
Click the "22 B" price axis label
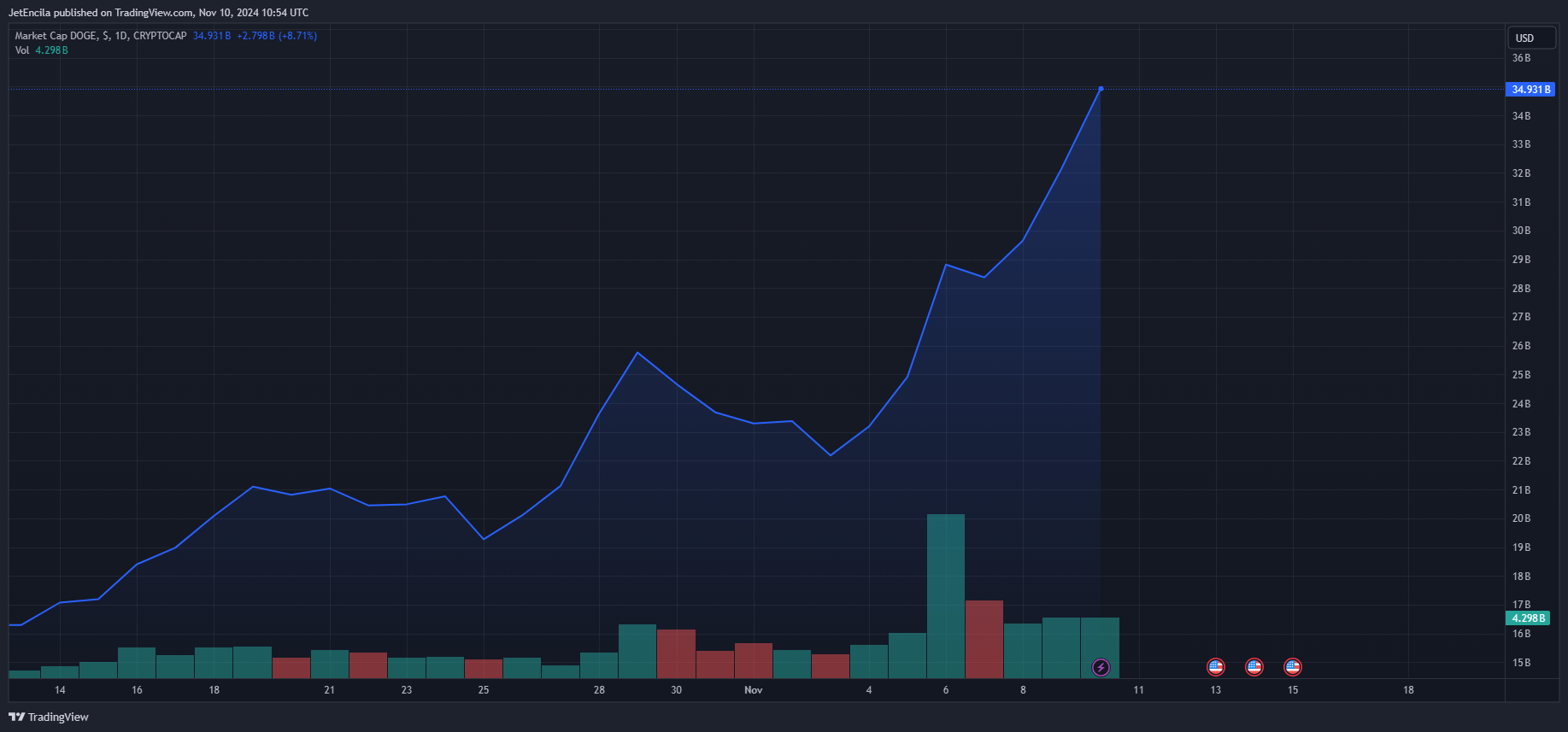[1522, 461]
